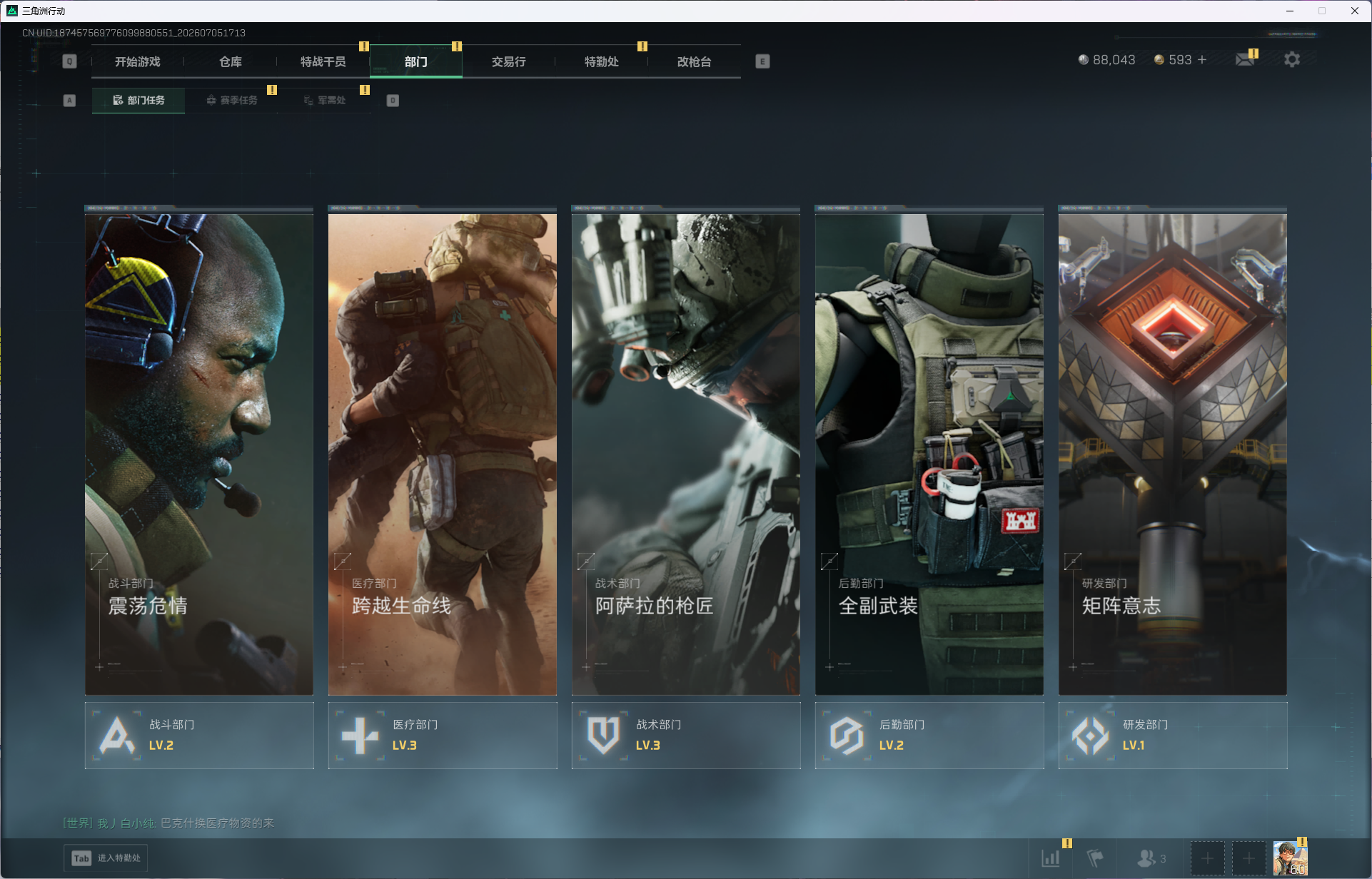Click the 后勤部门 LV.2 panel
The width and height of the screenshot is (1372, 879).
pyautogui.click(x=929, y=736)
